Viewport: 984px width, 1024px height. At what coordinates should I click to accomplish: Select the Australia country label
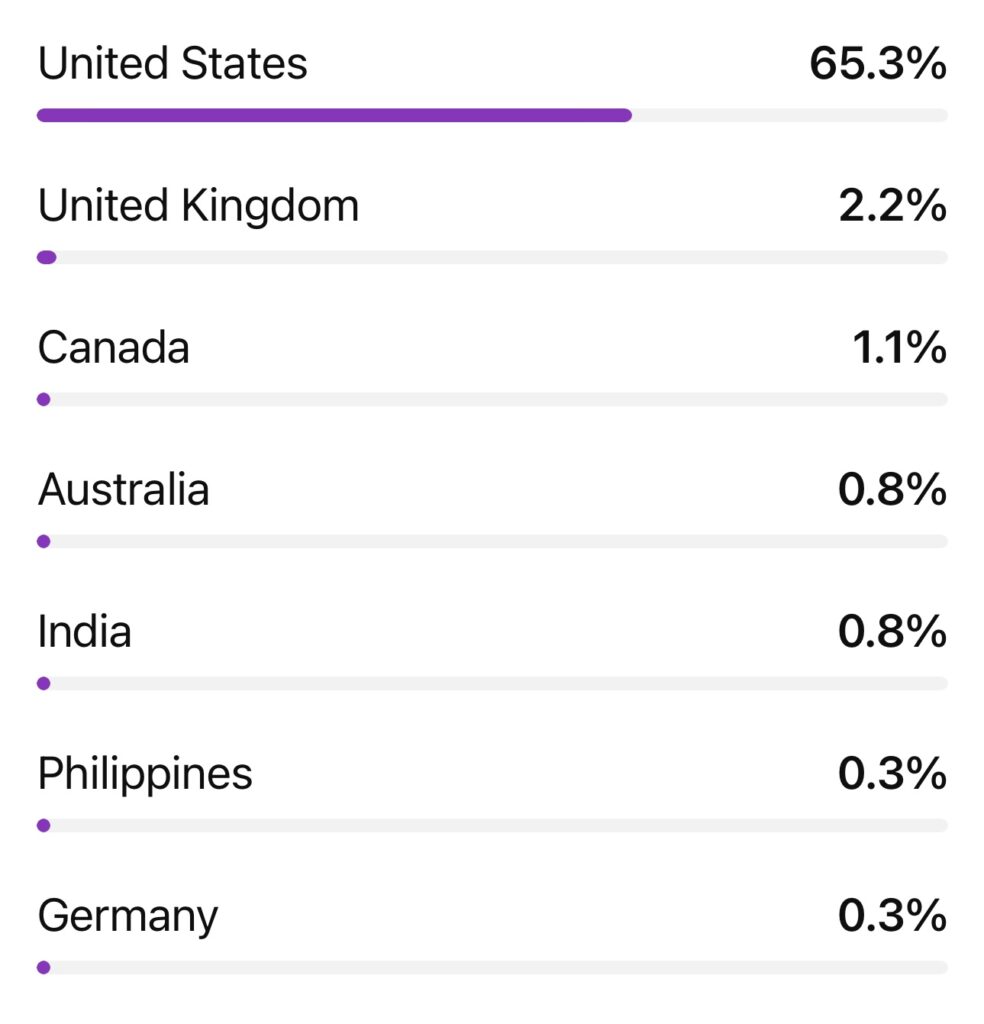(x=123, y=491)
